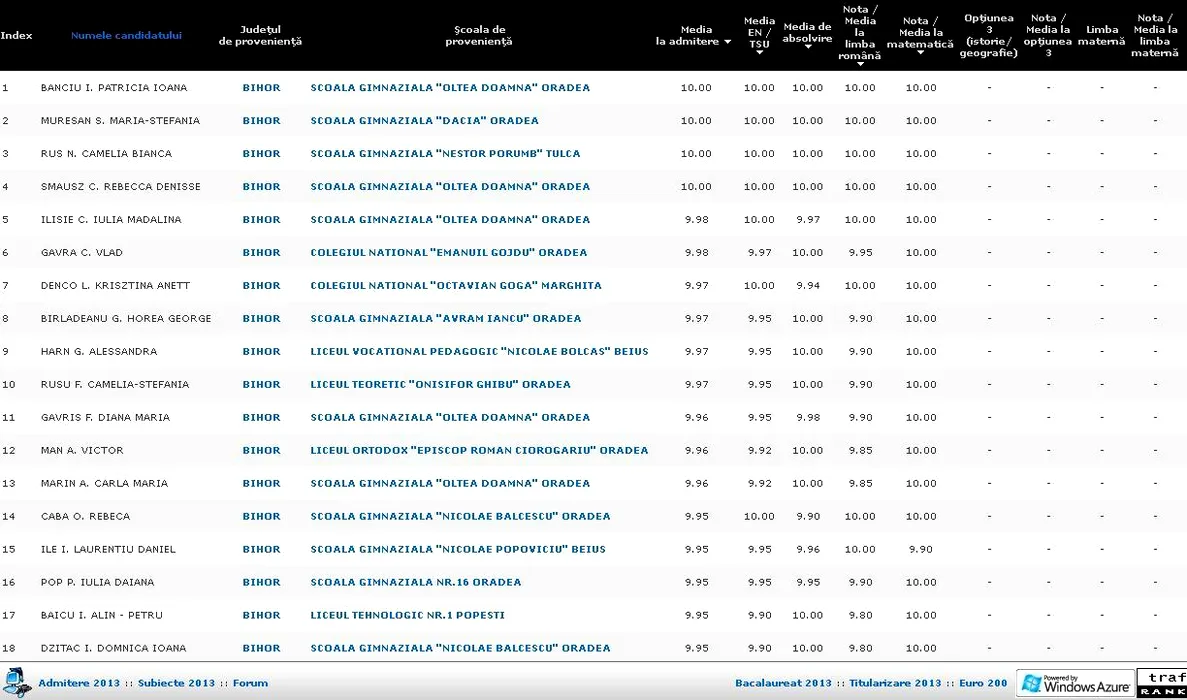
Task: Open Liceul Tehnologic Nr.1 Popesti link
Action: [x=407, y=616]
